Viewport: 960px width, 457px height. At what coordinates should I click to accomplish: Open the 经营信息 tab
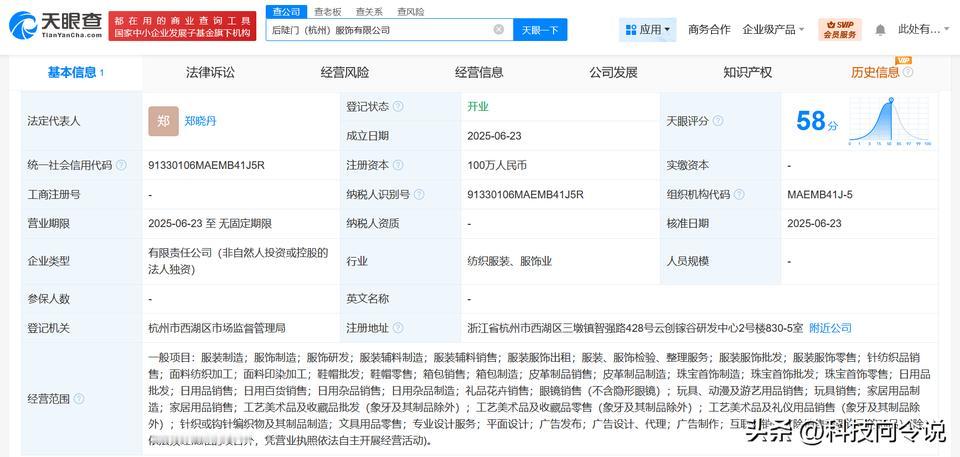pyautogui.click(x=479, y=72)
